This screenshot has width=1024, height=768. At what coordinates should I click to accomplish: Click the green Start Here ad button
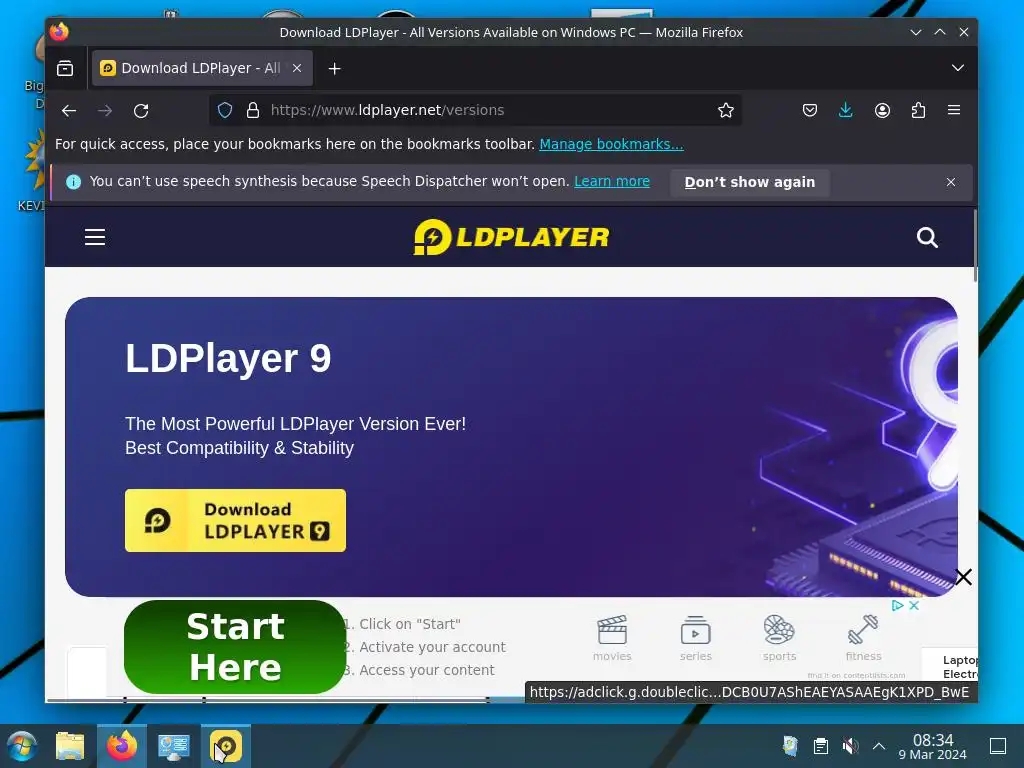click(x=235, y=647)
